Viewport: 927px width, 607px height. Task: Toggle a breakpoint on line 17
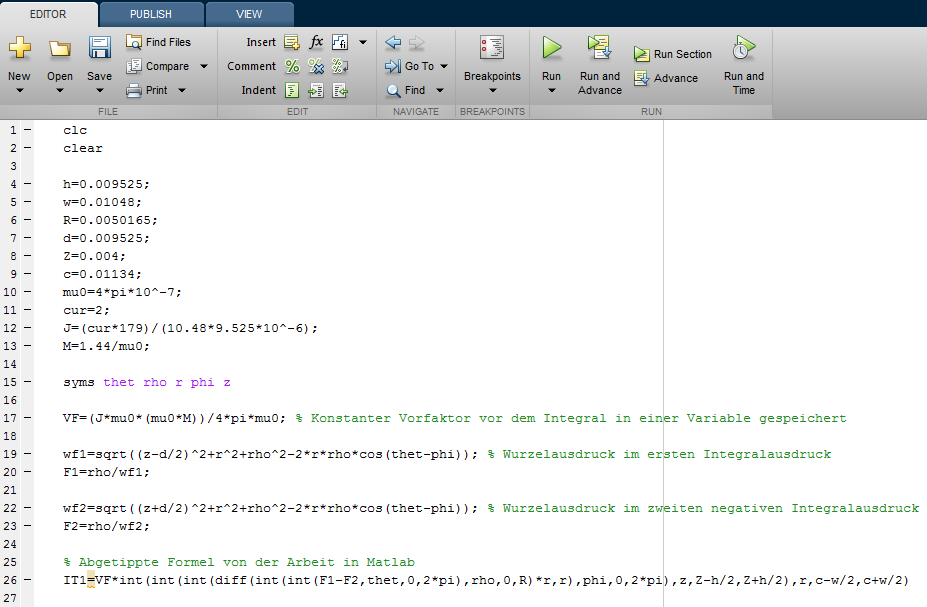pos(26,418)
